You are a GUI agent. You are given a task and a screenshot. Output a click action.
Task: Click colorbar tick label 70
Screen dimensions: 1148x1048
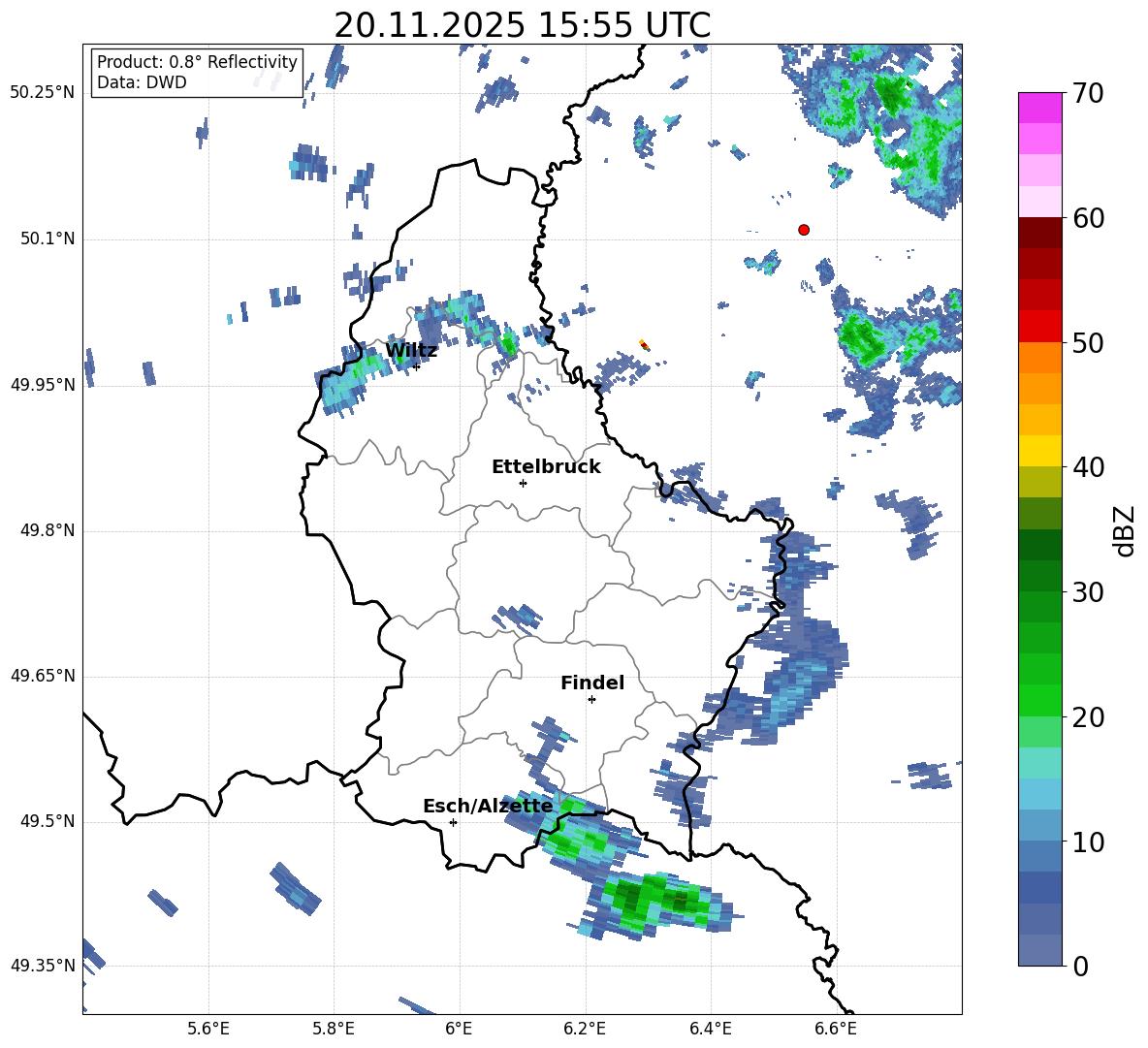[1087, 94]
